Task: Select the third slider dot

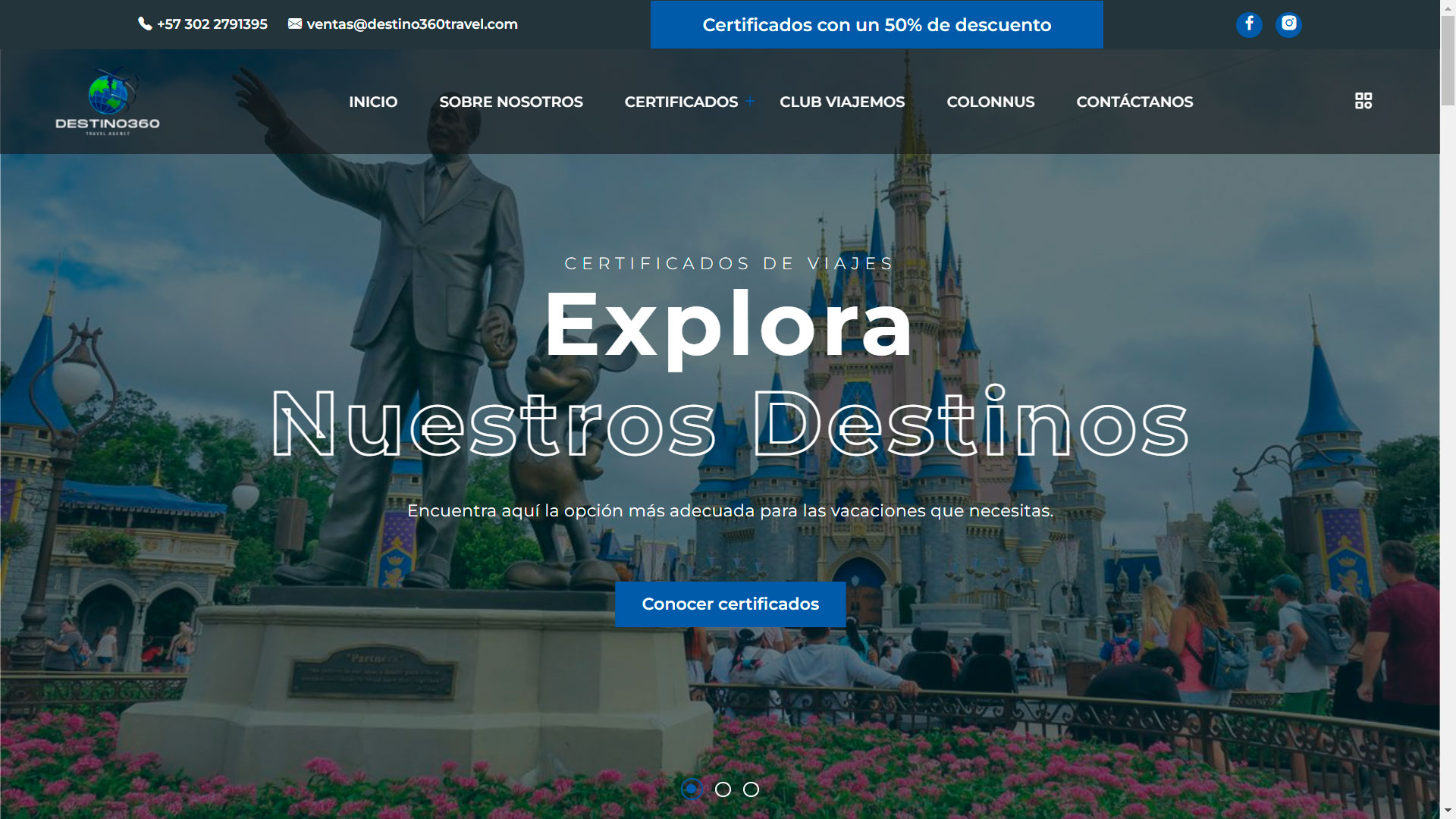Action: (751, 789)
